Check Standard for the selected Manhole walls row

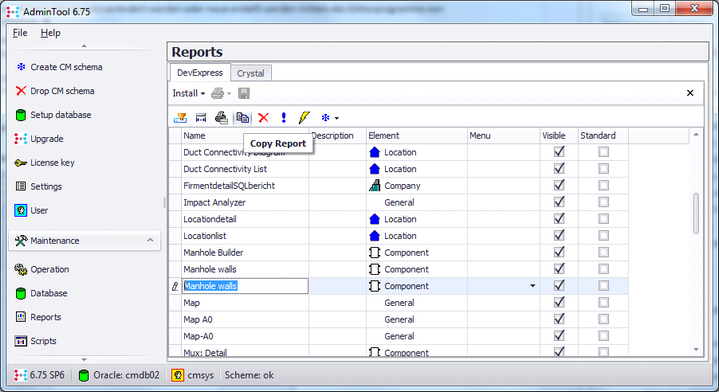(x=603, y=286)
